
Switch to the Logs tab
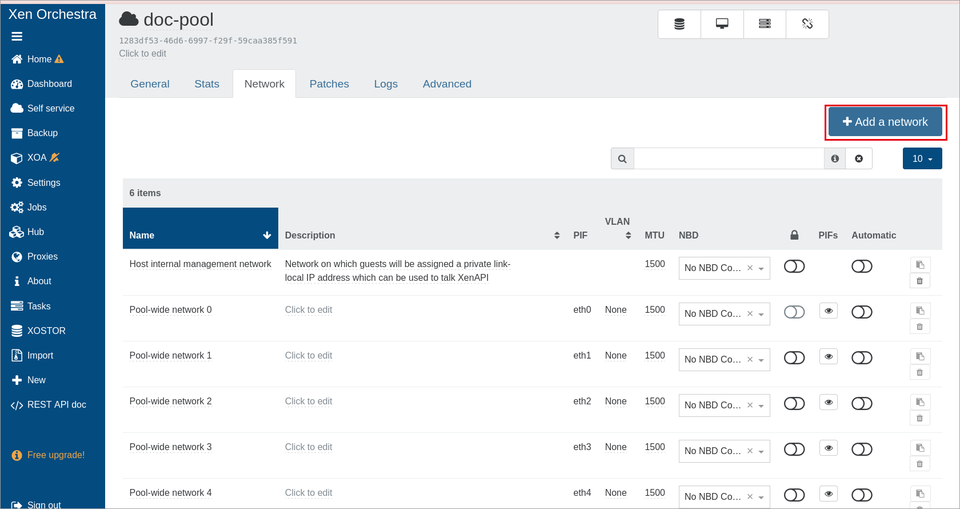[386, 84]
